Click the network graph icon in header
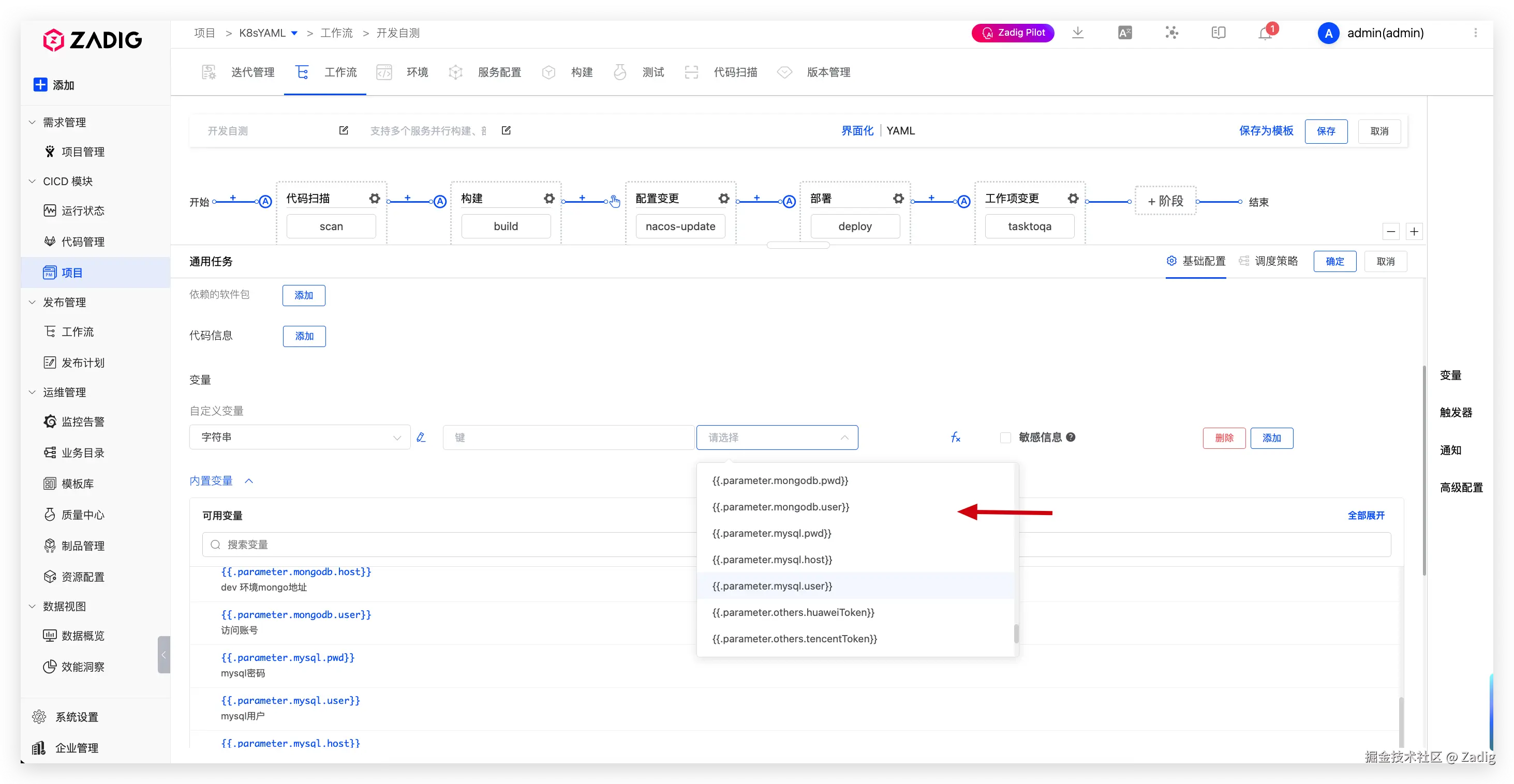The width and height of the screenshot is (1514, 784). point(1171,33)
